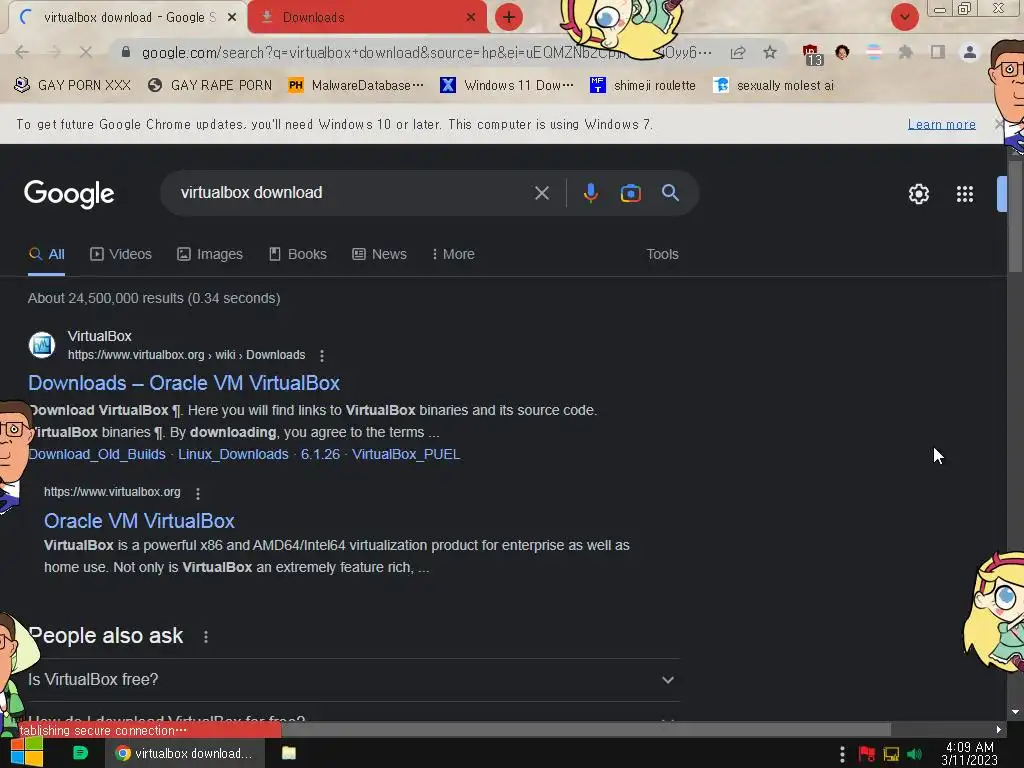1024x768 pixels.
Task: Open the Windows Start button
Action: tap(27, 752)
